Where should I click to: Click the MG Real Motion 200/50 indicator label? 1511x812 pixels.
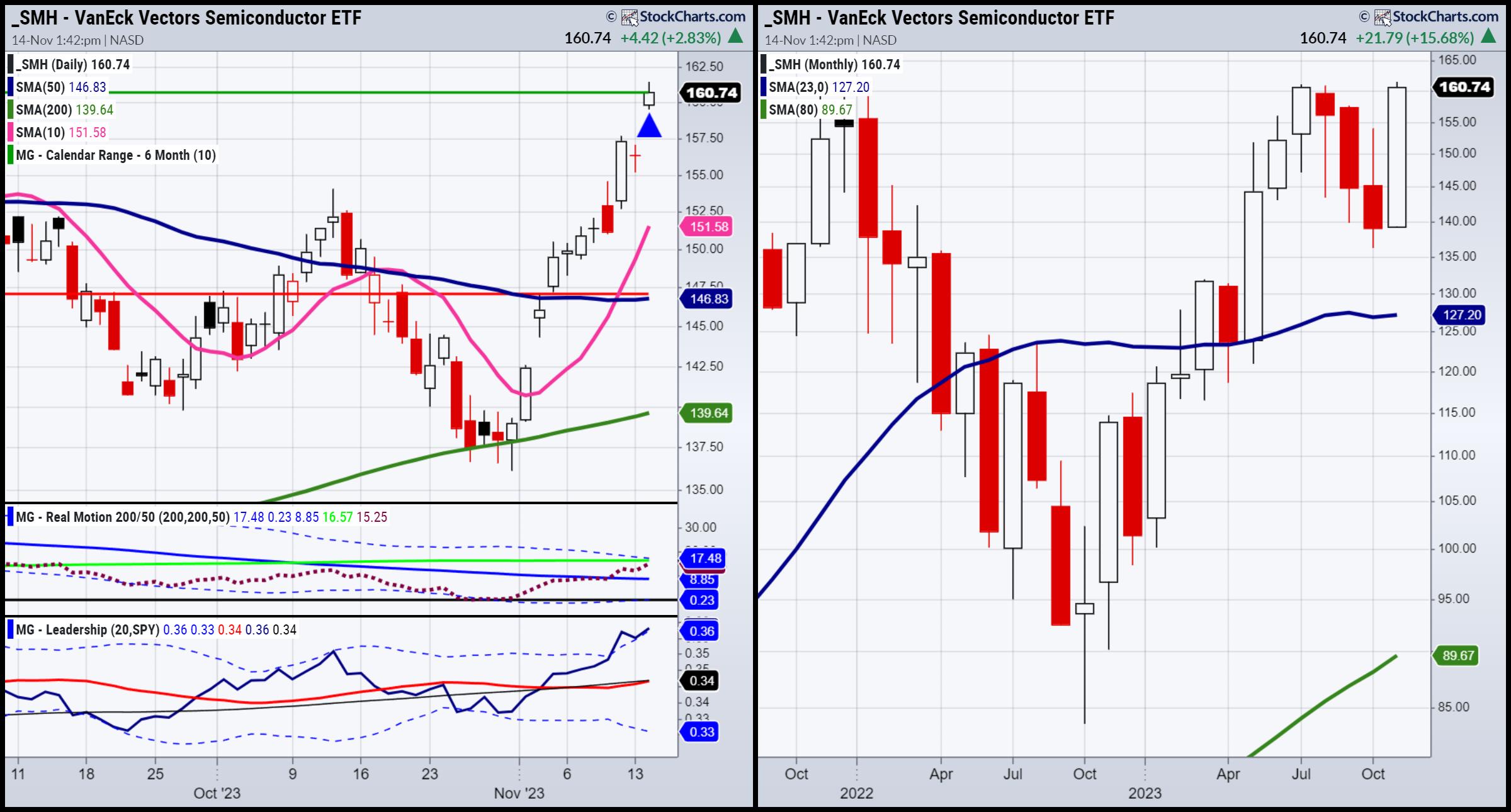[123, 517]
